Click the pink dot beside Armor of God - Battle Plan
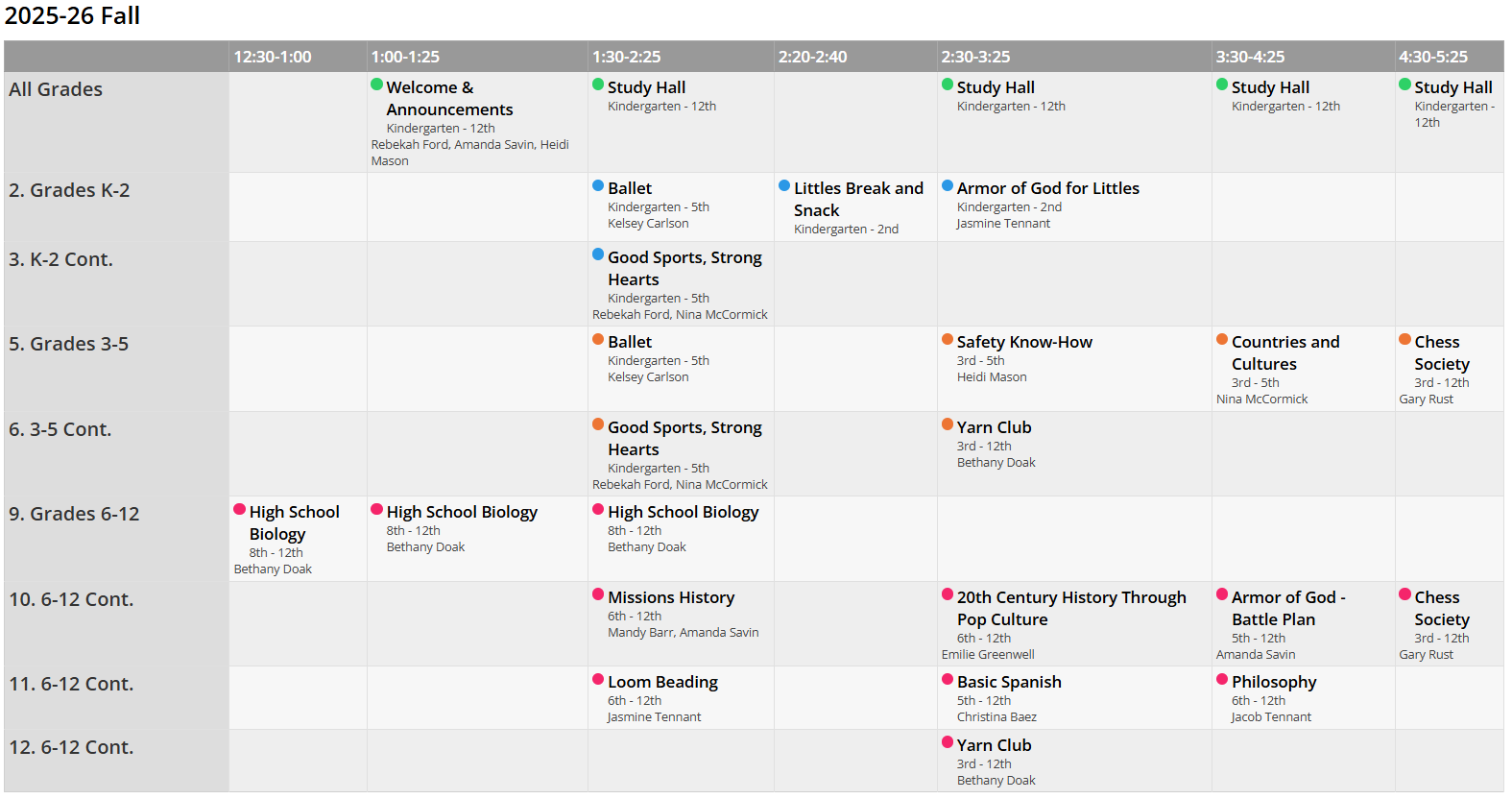 click(1222, 594)
